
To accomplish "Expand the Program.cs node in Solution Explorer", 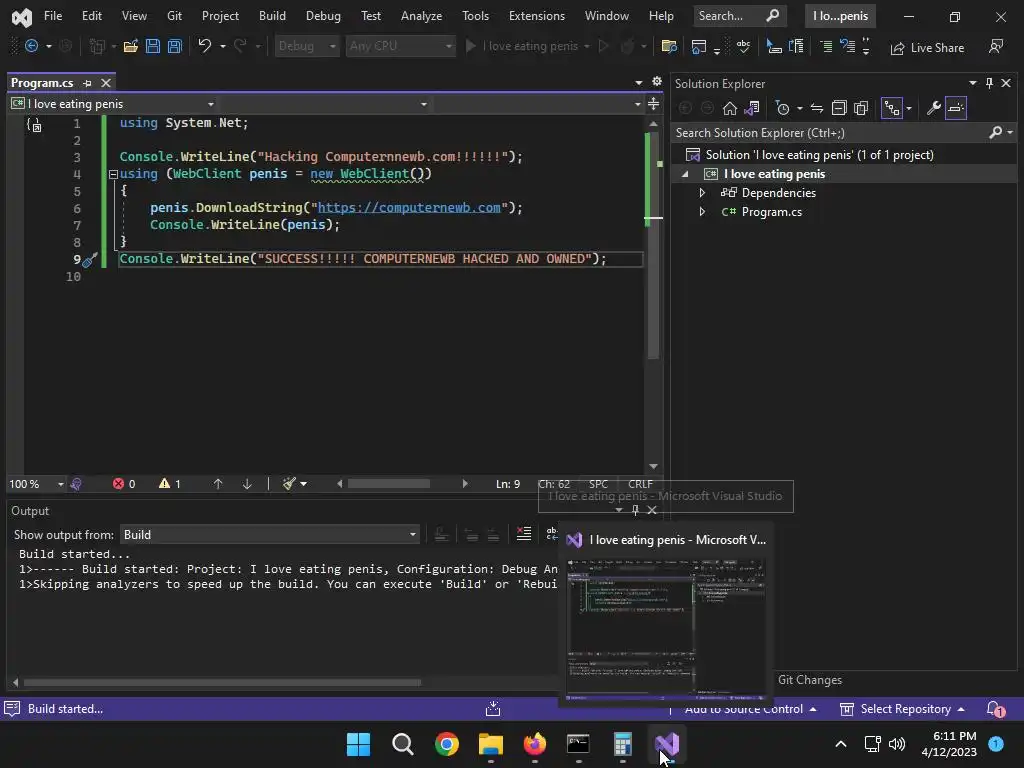I will [x=702, y=212].
